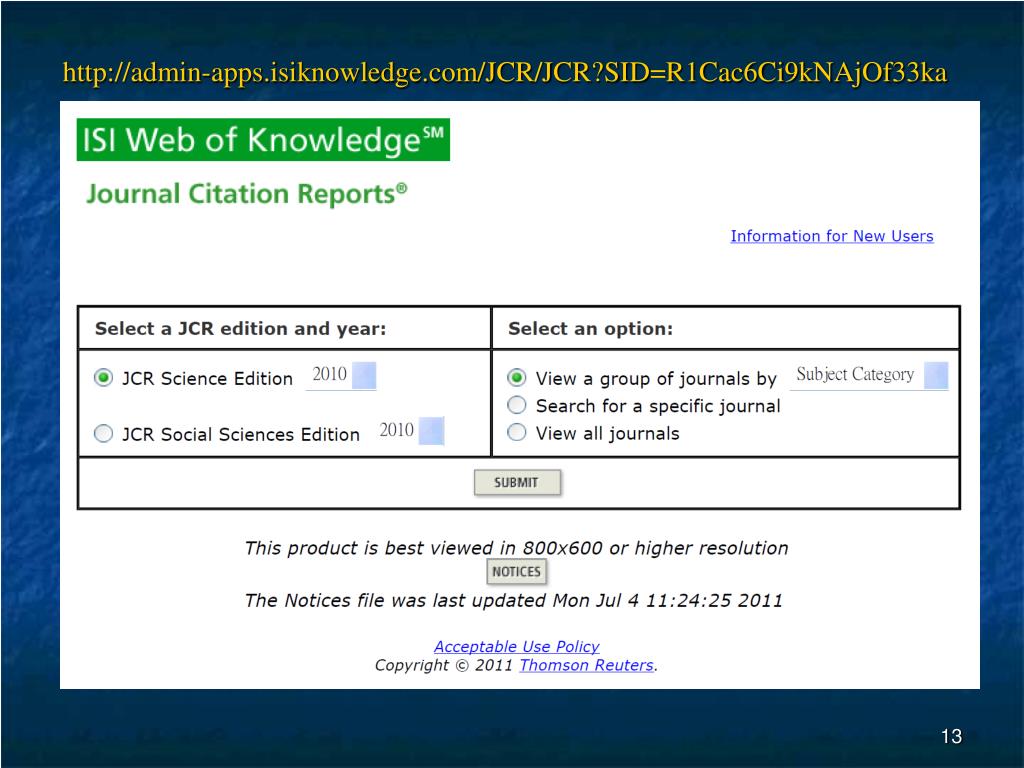Click the NOTICES button
Screen dimensions: 1024x768
pos(517,572)
